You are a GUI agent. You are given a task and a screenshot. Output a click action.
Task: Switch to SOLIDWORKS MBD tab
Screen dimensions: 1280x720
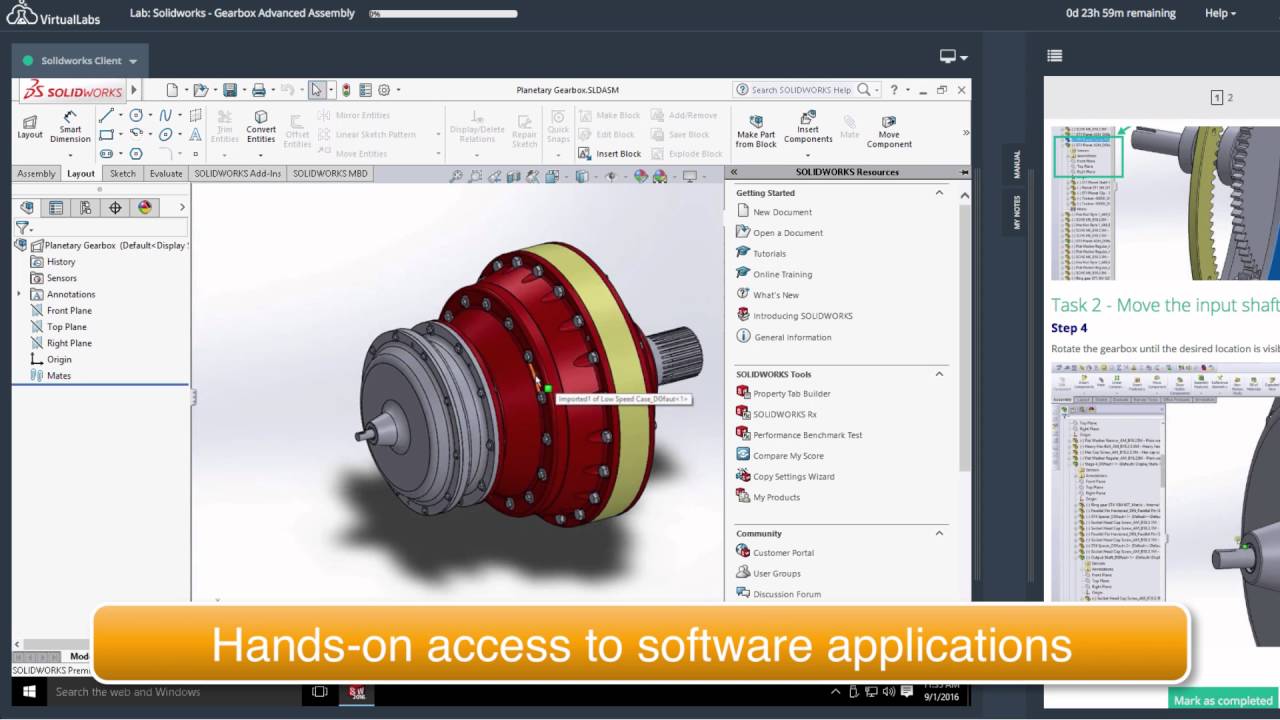click(329, 173)
